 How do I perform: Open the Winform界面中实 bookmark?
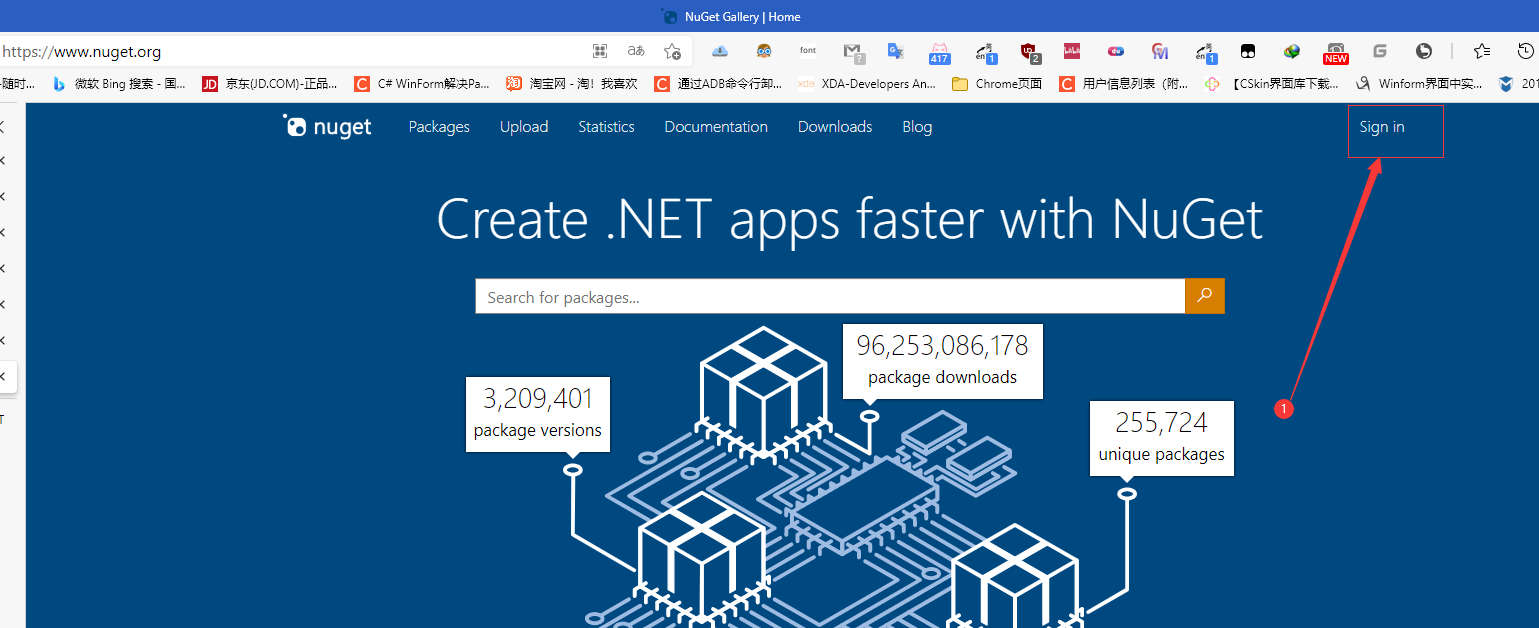[1419, 84]
